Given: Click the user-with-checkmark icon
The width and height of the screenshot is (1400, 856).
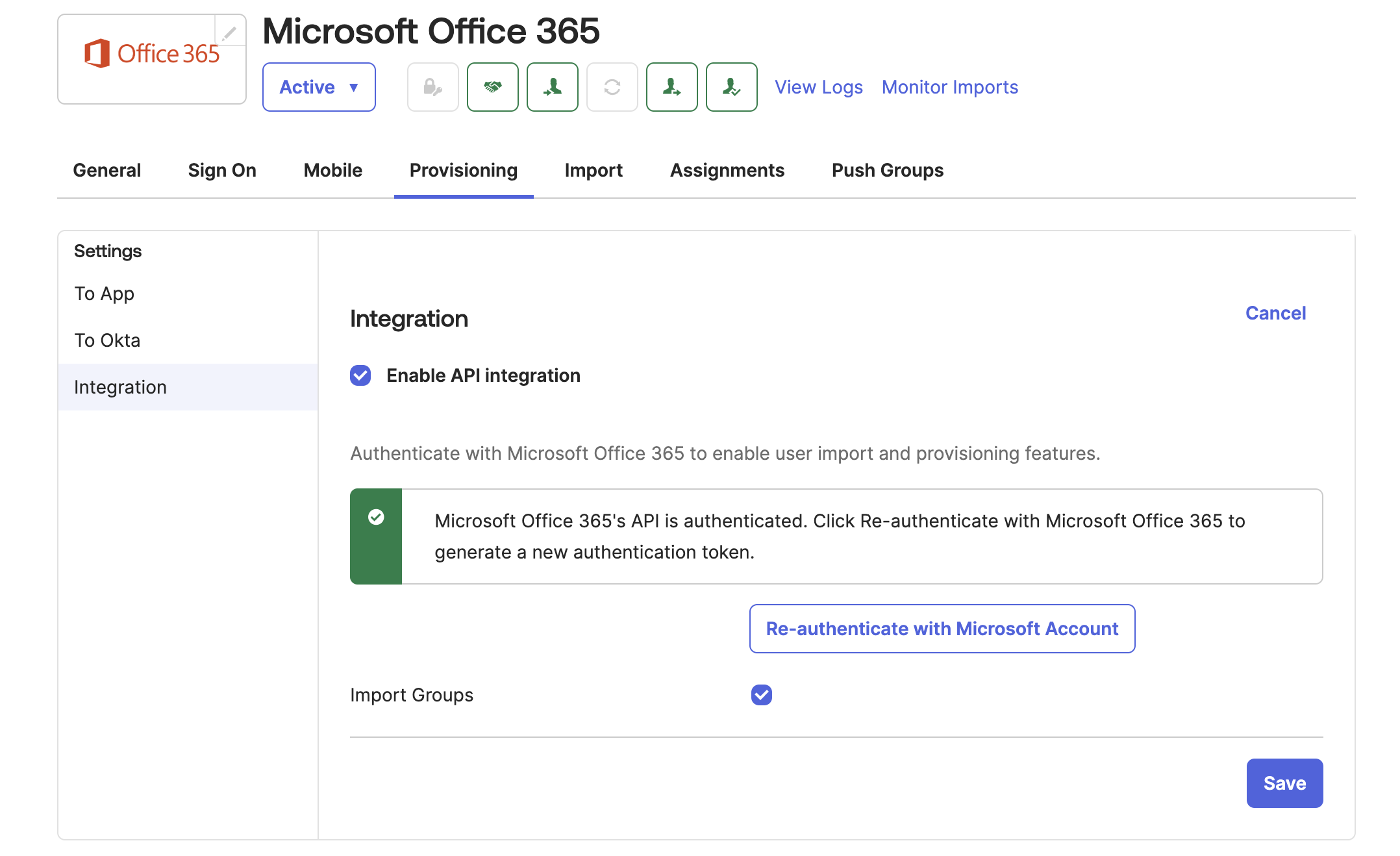Looking at the screenshot, I should coord(732,87).
